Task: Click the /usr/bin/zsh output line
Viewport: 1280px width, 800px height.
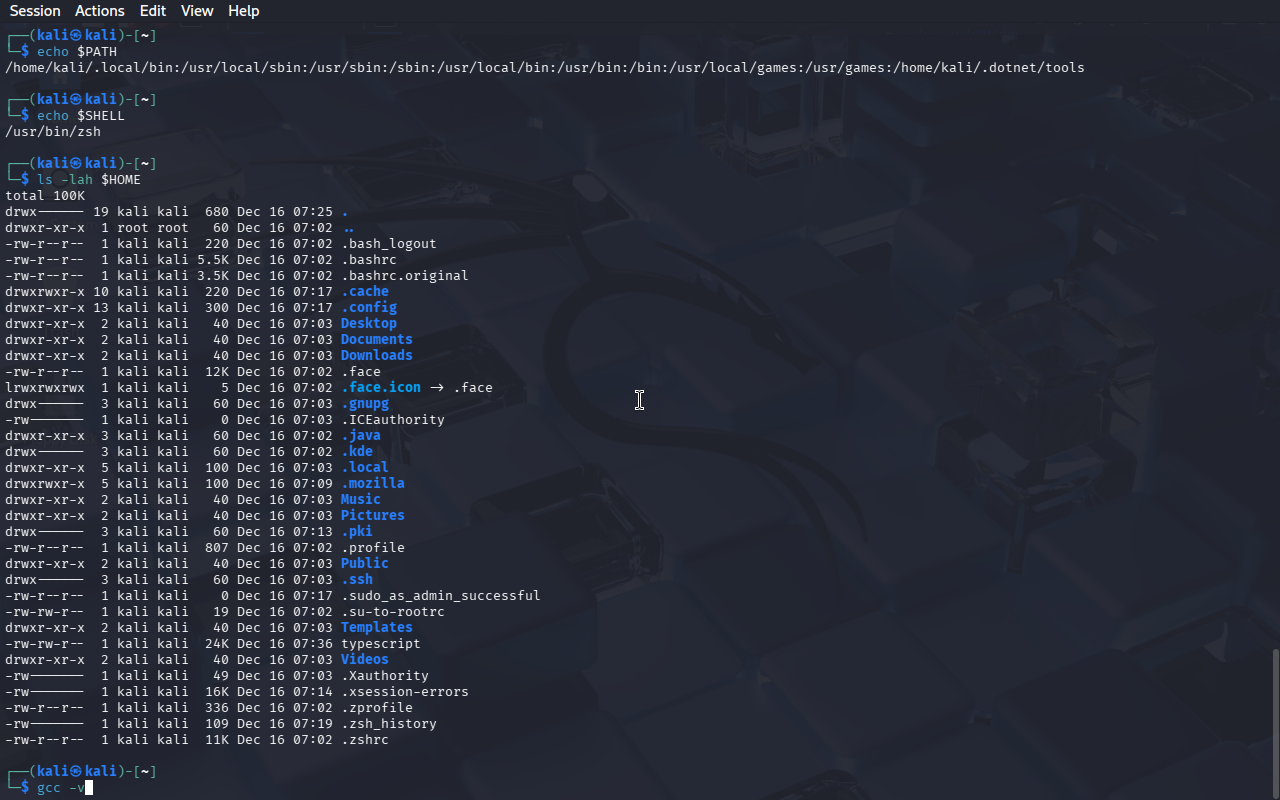Action: pyautogui.click(x=53, y=132)
